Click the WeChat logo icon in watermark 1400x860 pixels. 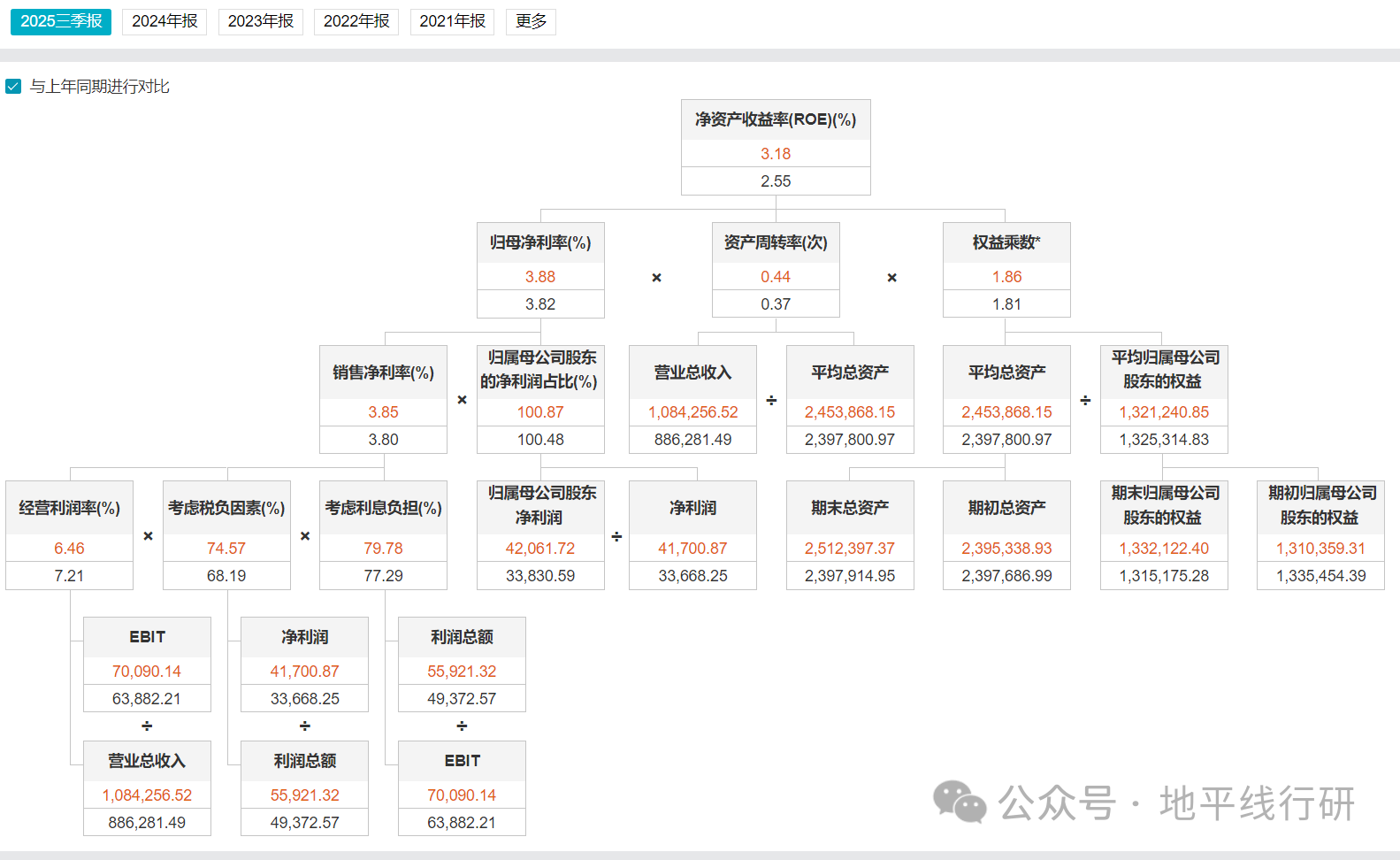tap(960, 802)
